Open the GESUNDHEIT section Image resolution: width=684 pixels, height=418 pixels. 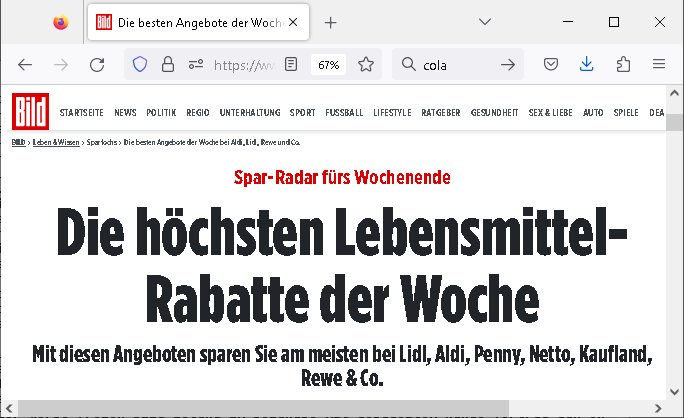pyautogui.click(x=494, y=113)
